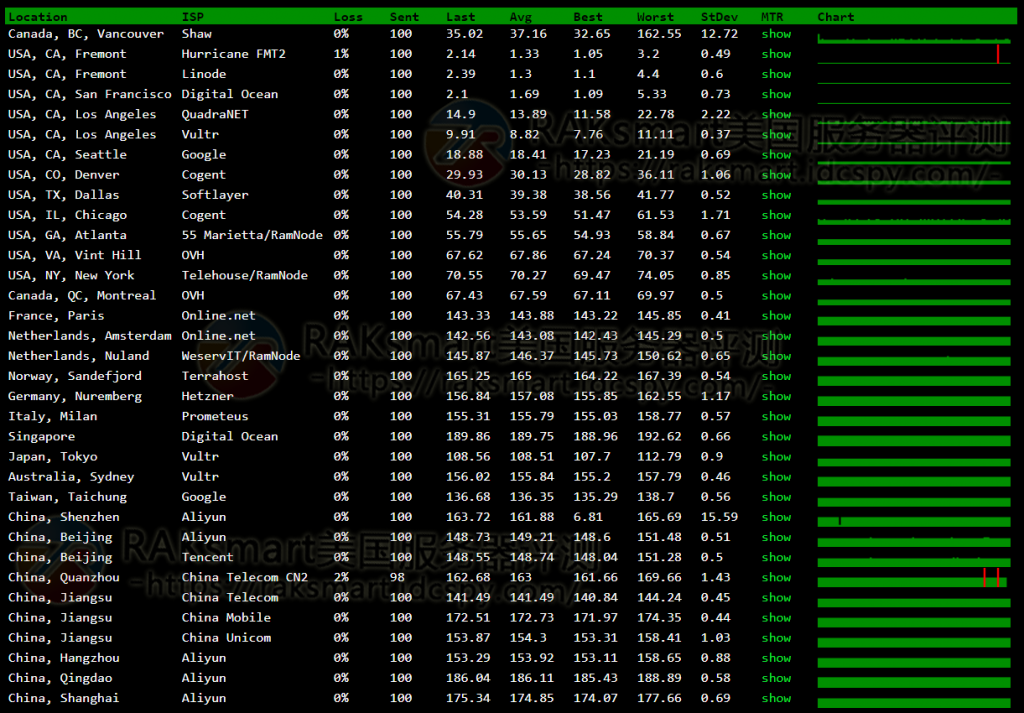Open MTR for Canada, BC, Vancouver Shaw
Screen dimensions: 1024x713
point(776,34)
